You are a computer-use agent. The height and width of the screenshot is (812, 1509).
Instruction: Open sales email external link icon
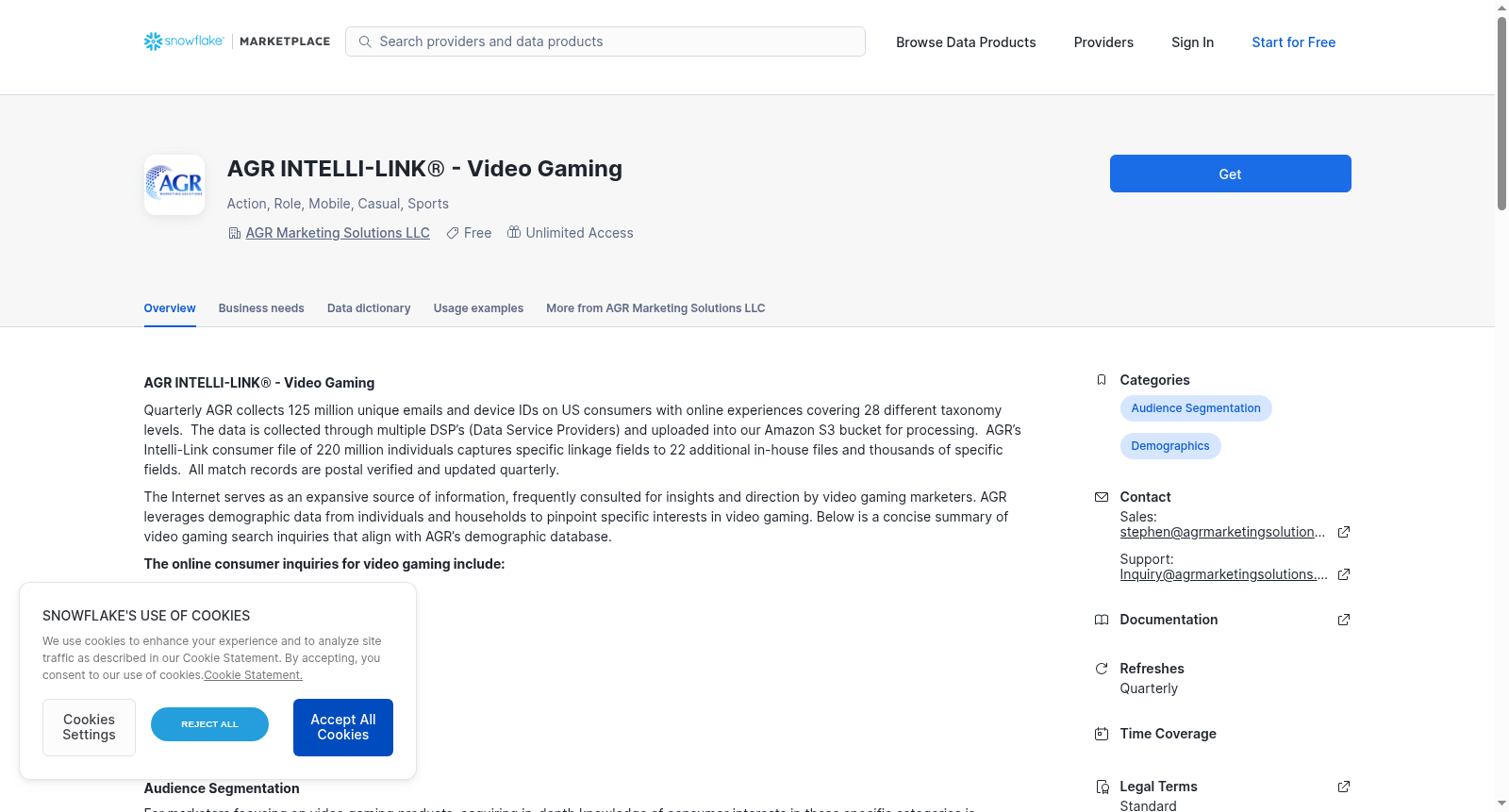[x=1344, y=532]
